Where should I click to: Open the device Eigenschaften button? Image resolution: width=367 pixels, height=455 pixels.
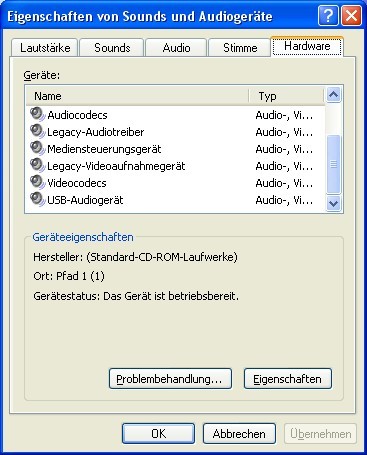click(x=288, y=379)
